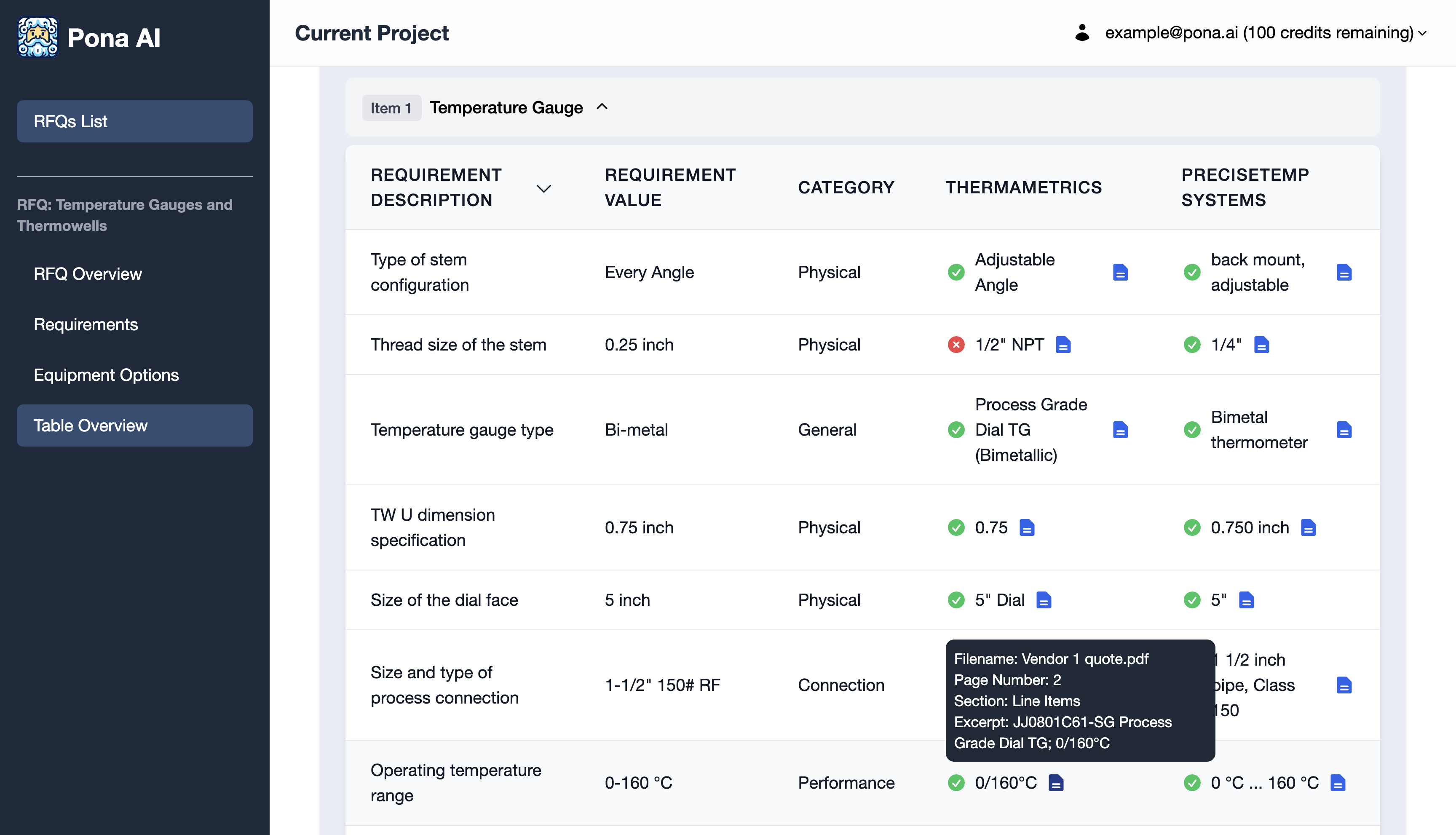This screenshot has width=1456, height=835.
Task: Click Temperature Gauge item title
Action: (x=506, y=108)
